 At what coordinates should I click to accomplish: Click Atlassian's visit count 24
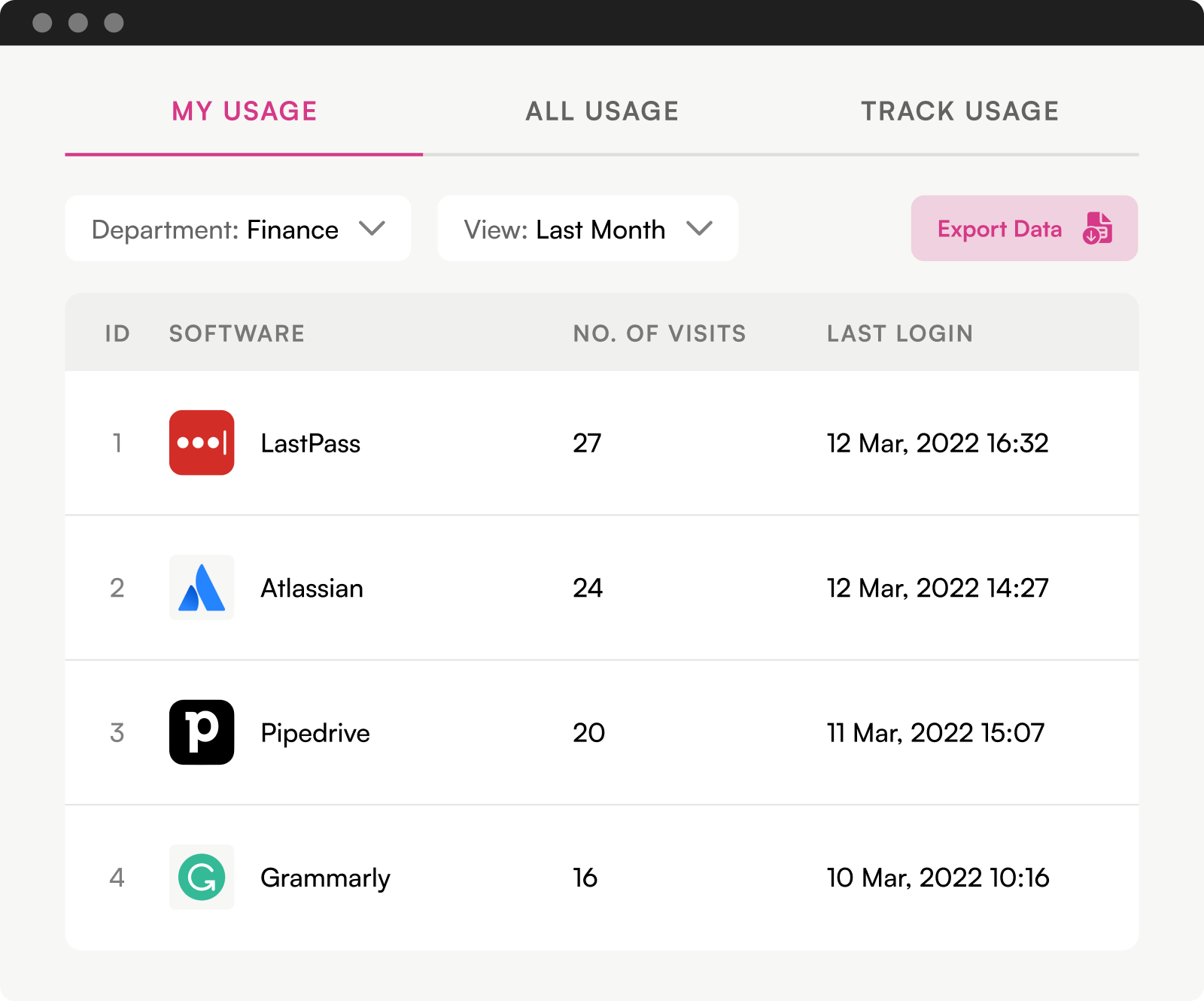tap(588, 588)
